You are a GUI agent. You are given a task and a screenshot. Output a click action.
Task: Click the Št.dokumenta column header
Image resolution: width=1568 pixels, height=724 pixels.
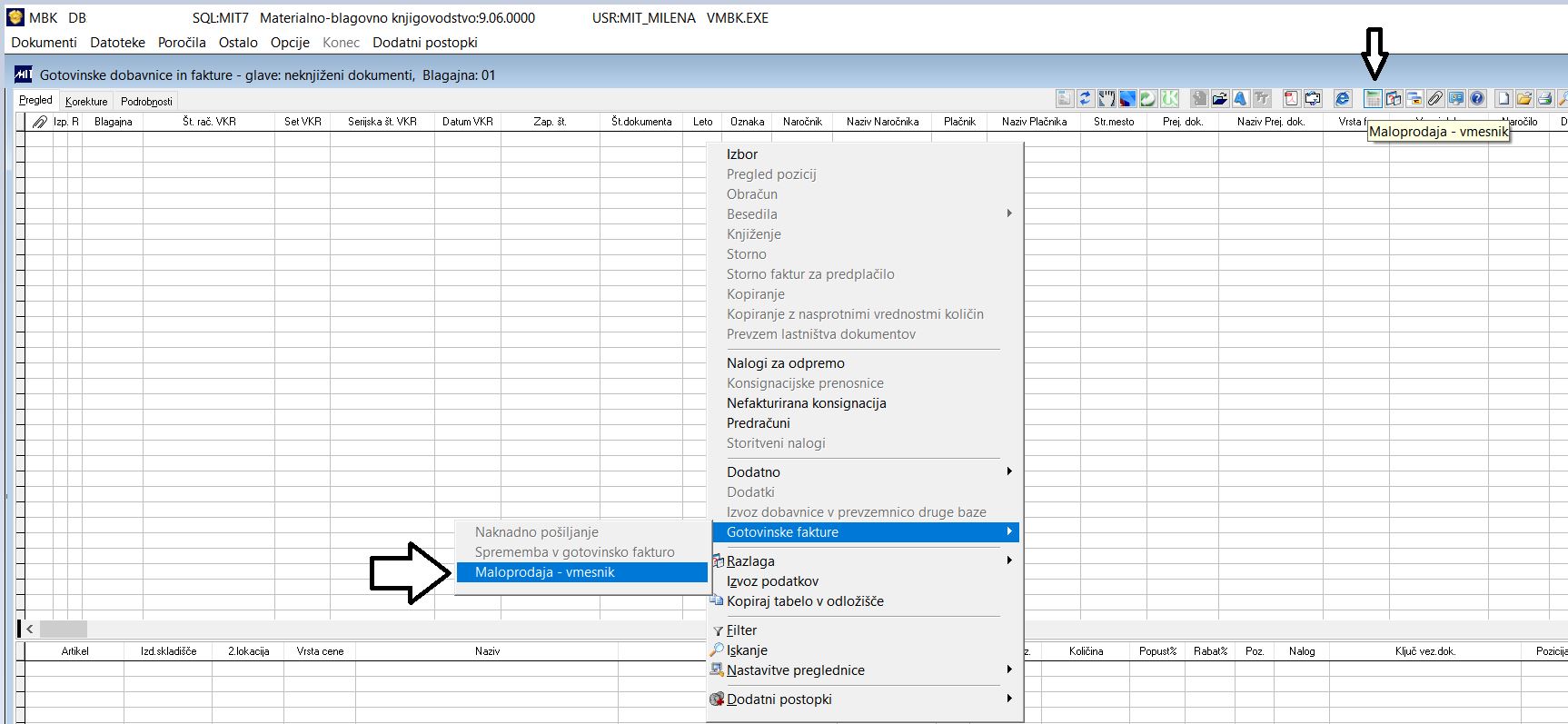[641, 121]
